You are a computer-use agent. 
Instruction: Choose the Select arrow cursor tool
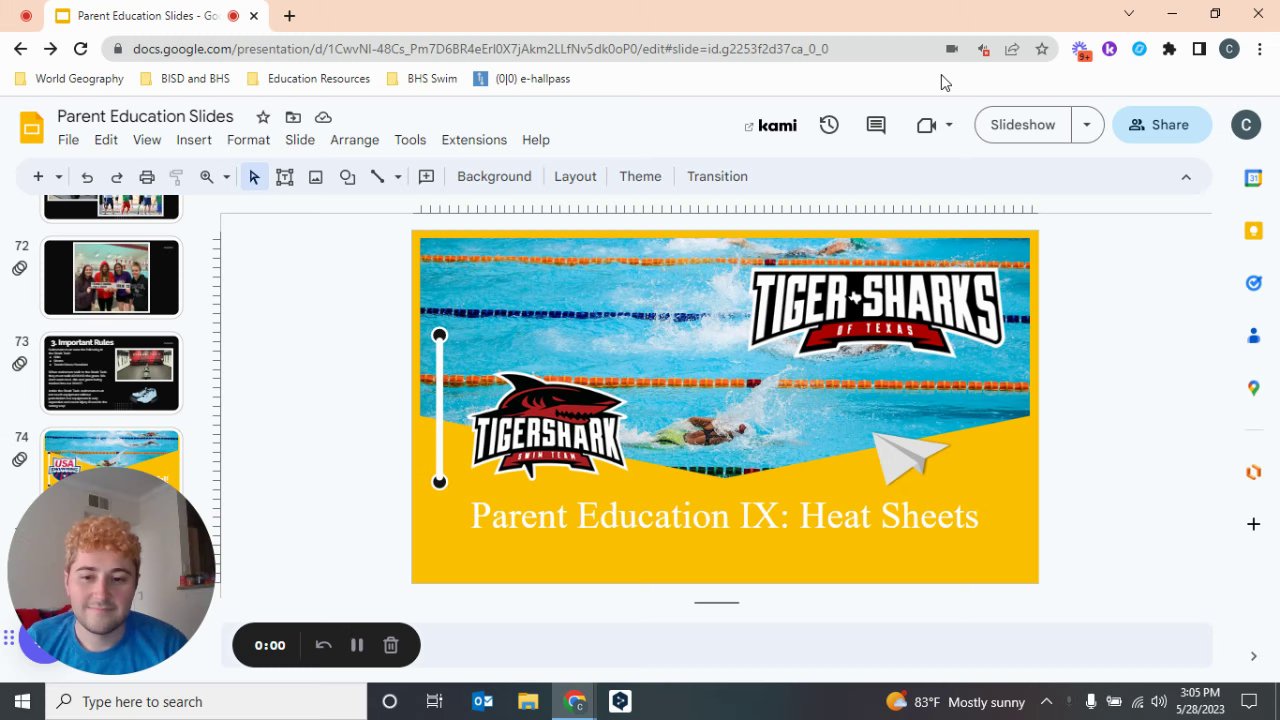tap(254, 177)
